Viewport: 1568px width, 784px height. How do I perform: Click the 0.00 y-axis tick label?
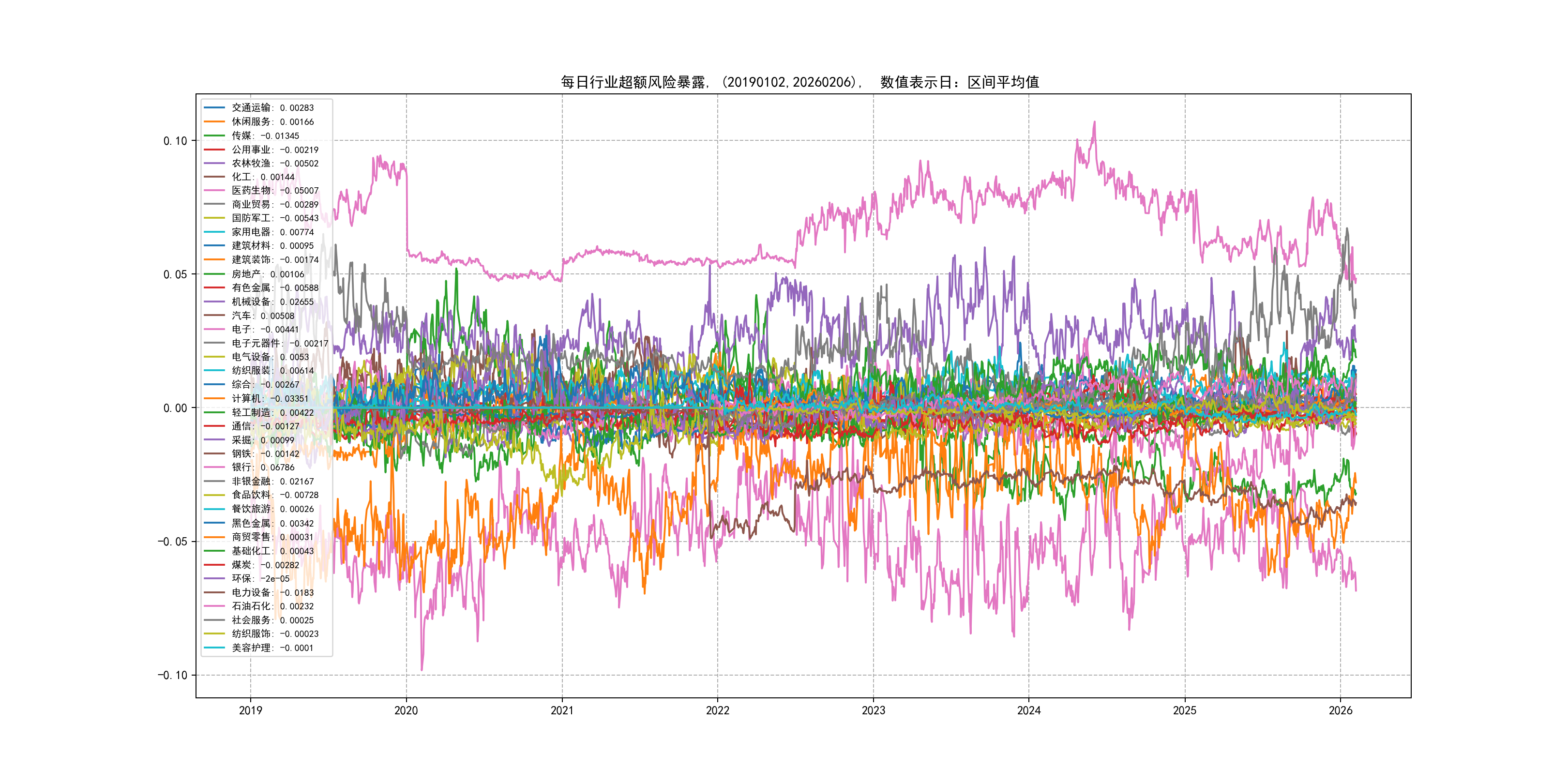pyautogui.click(x=175, y=408)
